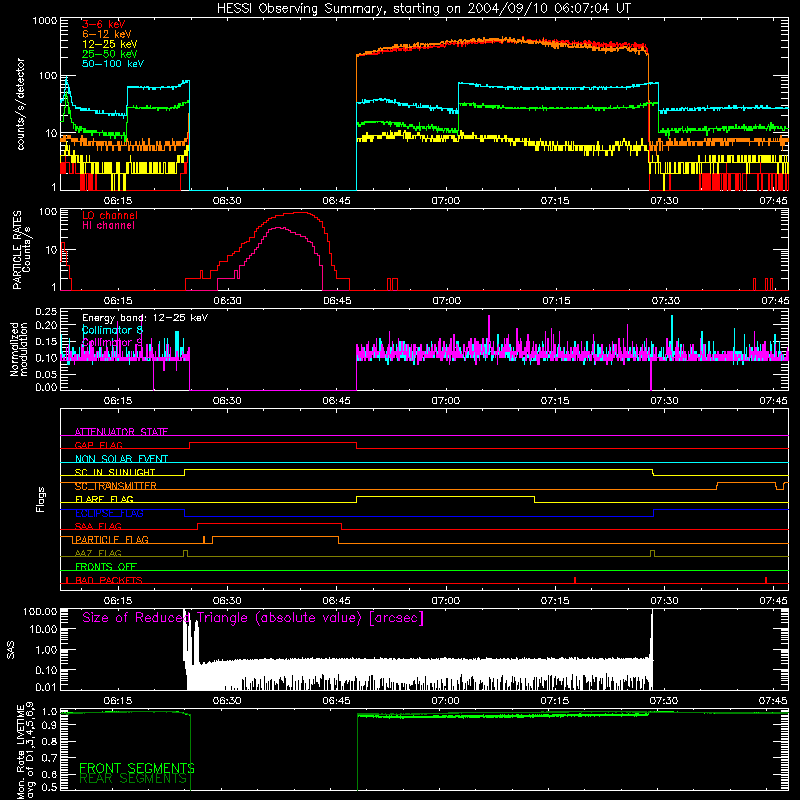Select the 'FRONT SEGMENTS' legend label
Image resolution: width=800 pixels, height=800 pixels.
pyautogui.click(x=137, y=768)
